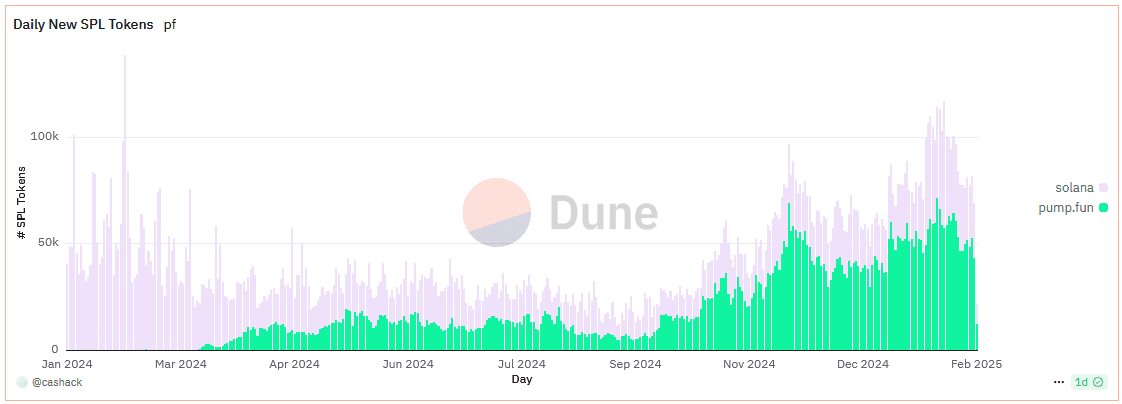Click the Day x-axis title
1122x404 pixels.
coord(522,379)
